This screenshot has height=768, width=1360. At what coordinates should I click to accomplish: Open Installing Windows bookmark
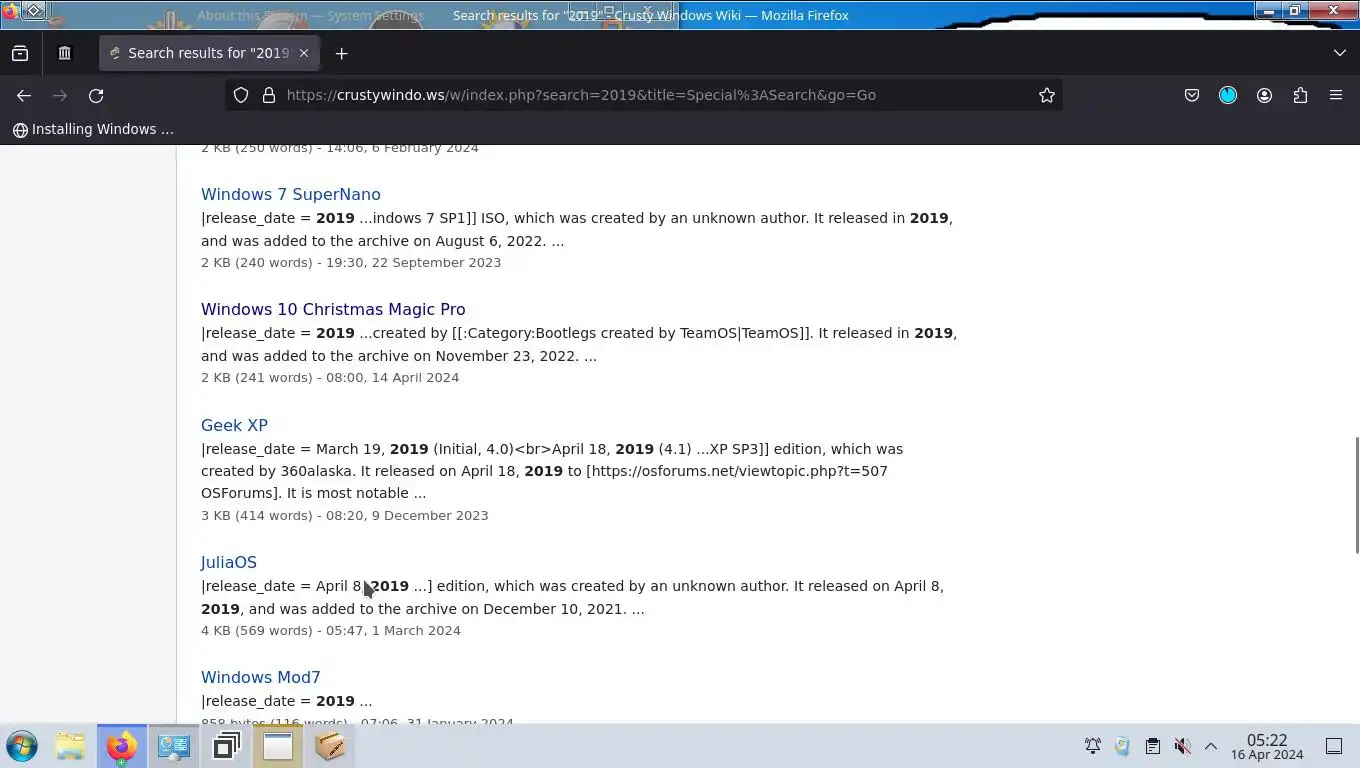(93, 129)
